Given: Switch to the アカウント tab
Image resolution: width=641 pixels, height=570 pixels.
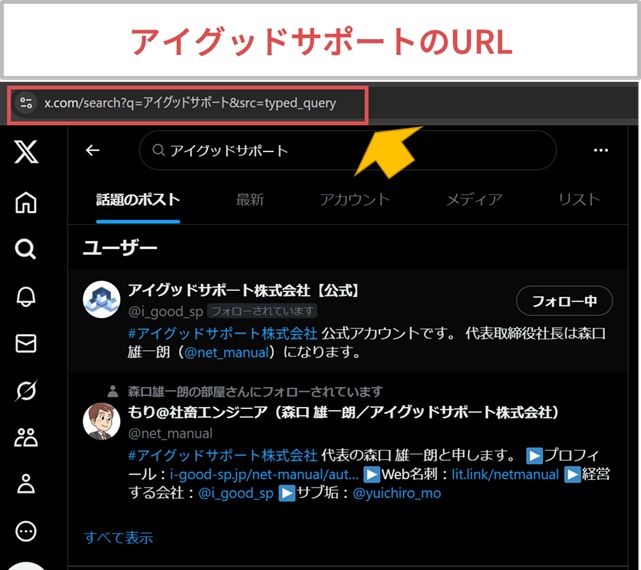Looking at the screenshot, I should (355, 200).
